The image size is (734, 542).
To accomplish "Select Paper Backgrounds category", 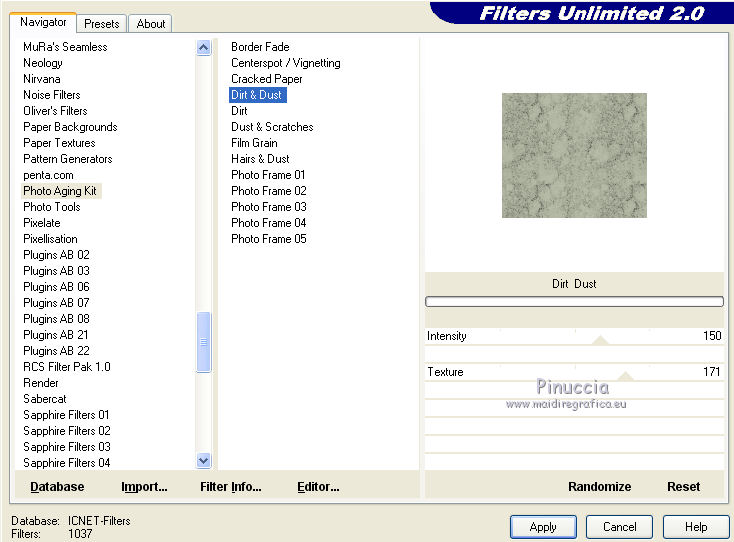I will pos(70,127).
